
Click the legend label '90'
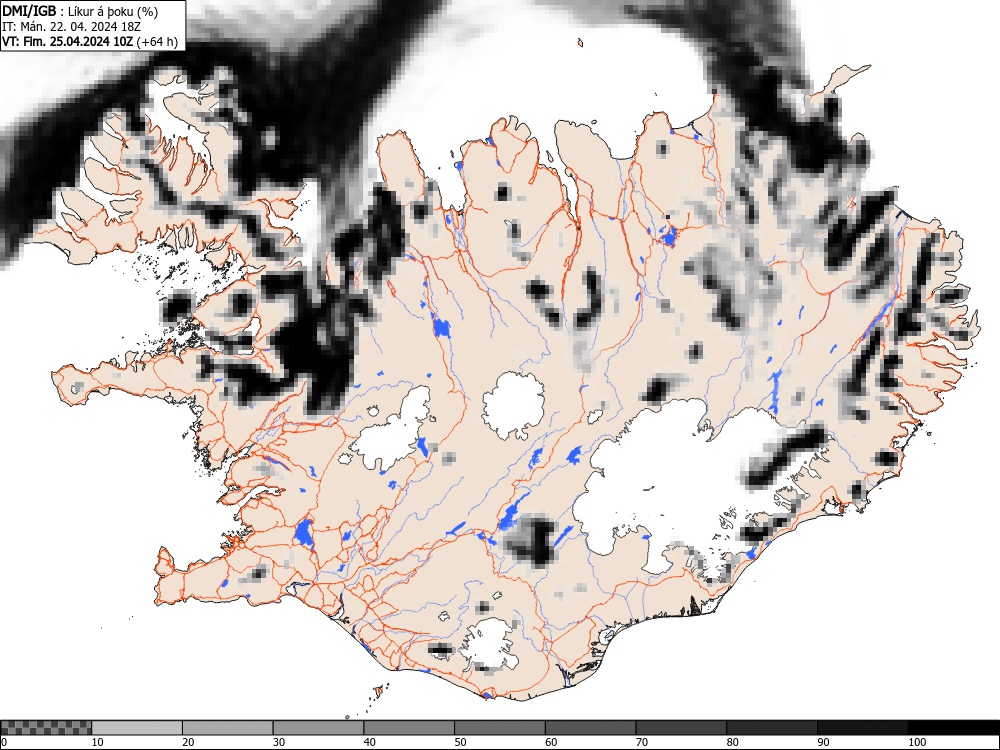[823, 742]
